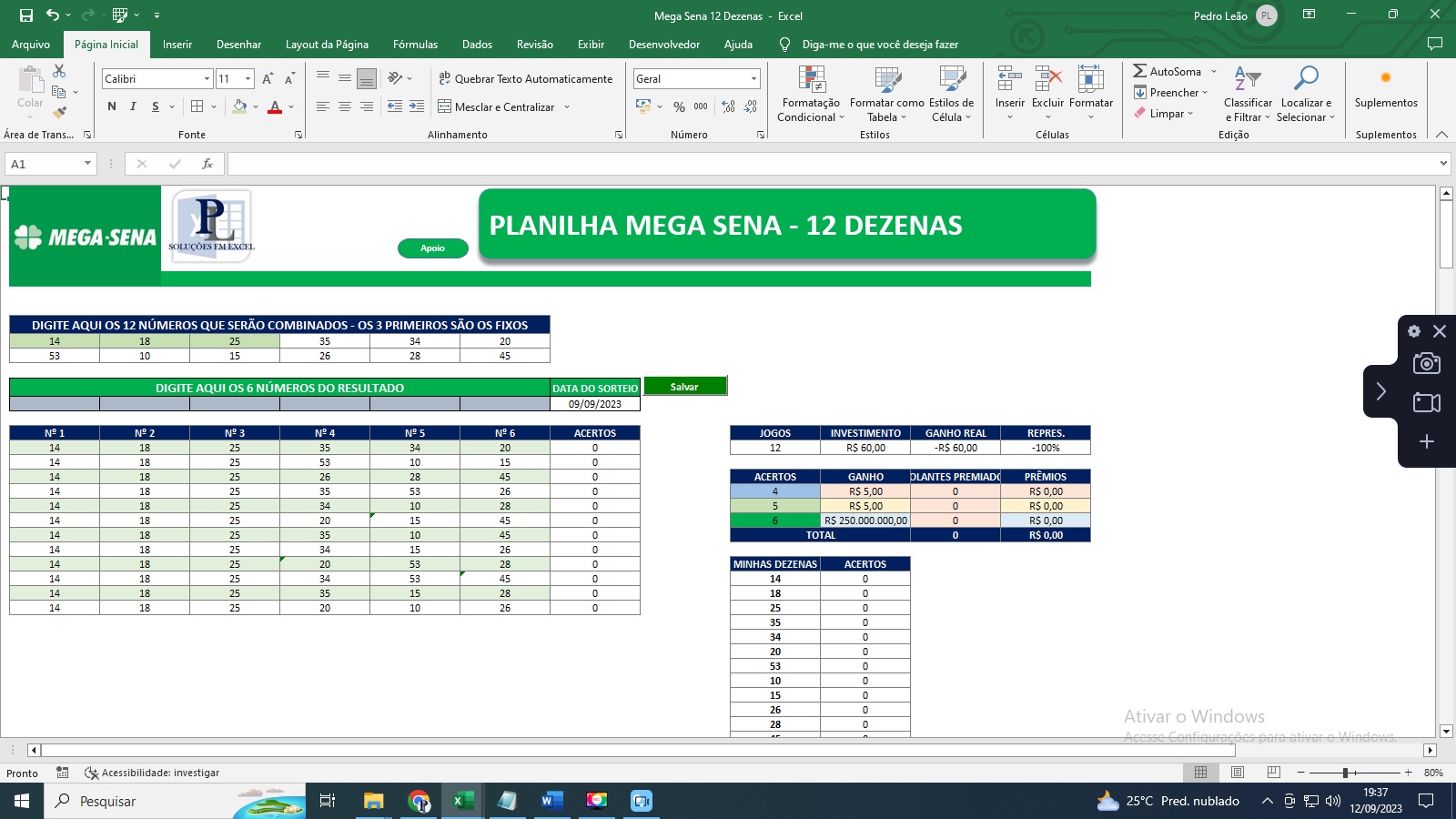Open Excel from the Windows taskbar
Viewport: 1456px width, 819px height.
[463, 801]
